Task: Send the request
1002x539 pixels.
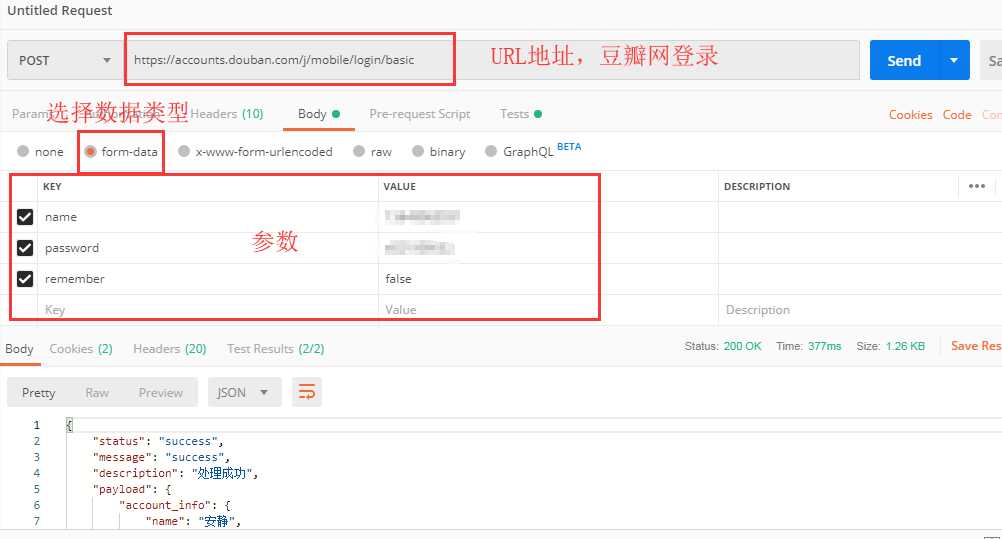Action: tap(904, 61)
